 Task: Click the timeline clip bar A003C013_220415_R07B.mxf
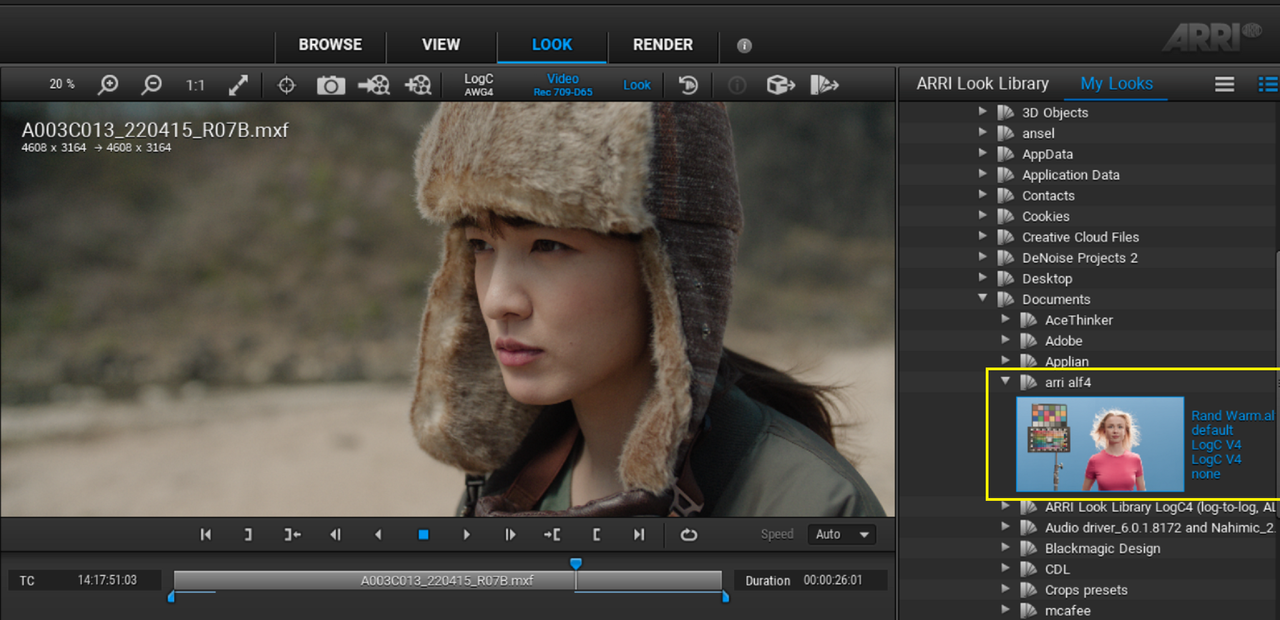(447, 581)
